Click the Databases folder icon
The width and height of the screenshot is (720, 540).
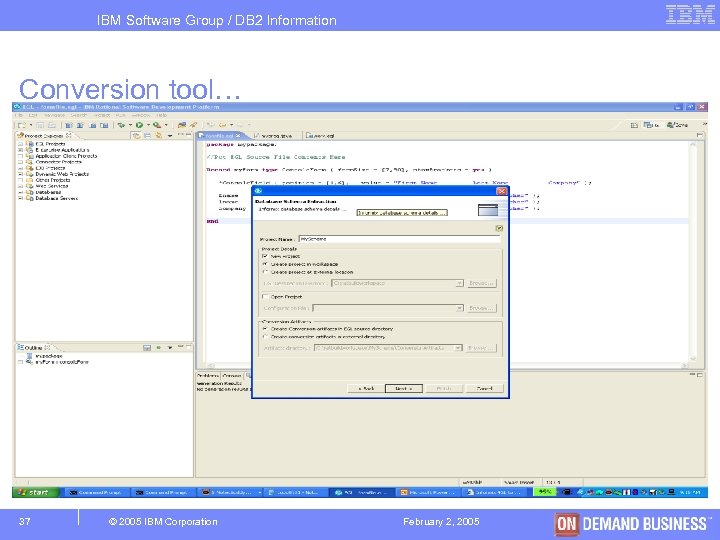[30, 192]
